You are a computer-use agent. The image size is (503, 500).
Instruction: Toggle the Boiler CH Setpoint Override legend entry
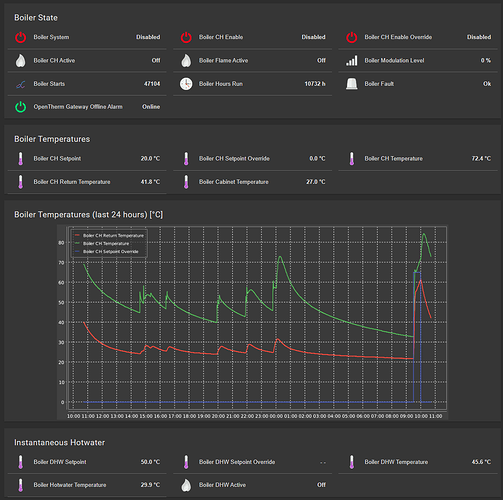coord(107,252)
